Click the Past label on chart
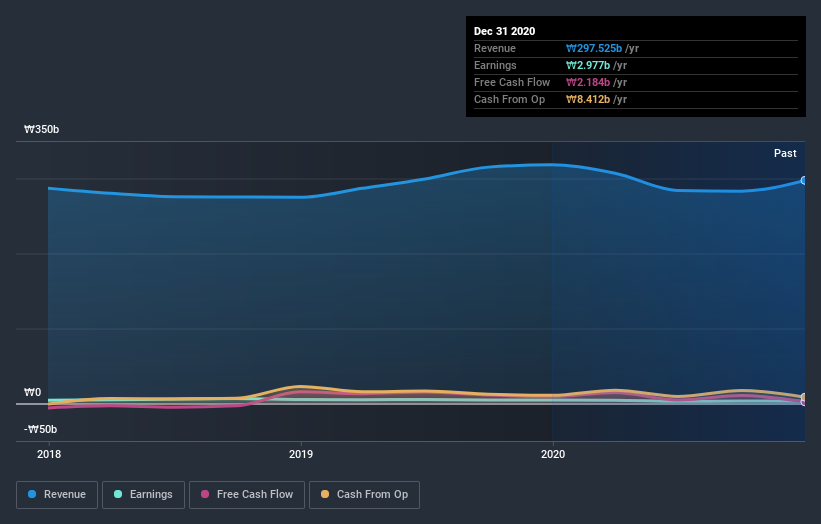Image resolution: width=821 pixels, height=524 pixels. pyautogui.click(x=785, y=153)
